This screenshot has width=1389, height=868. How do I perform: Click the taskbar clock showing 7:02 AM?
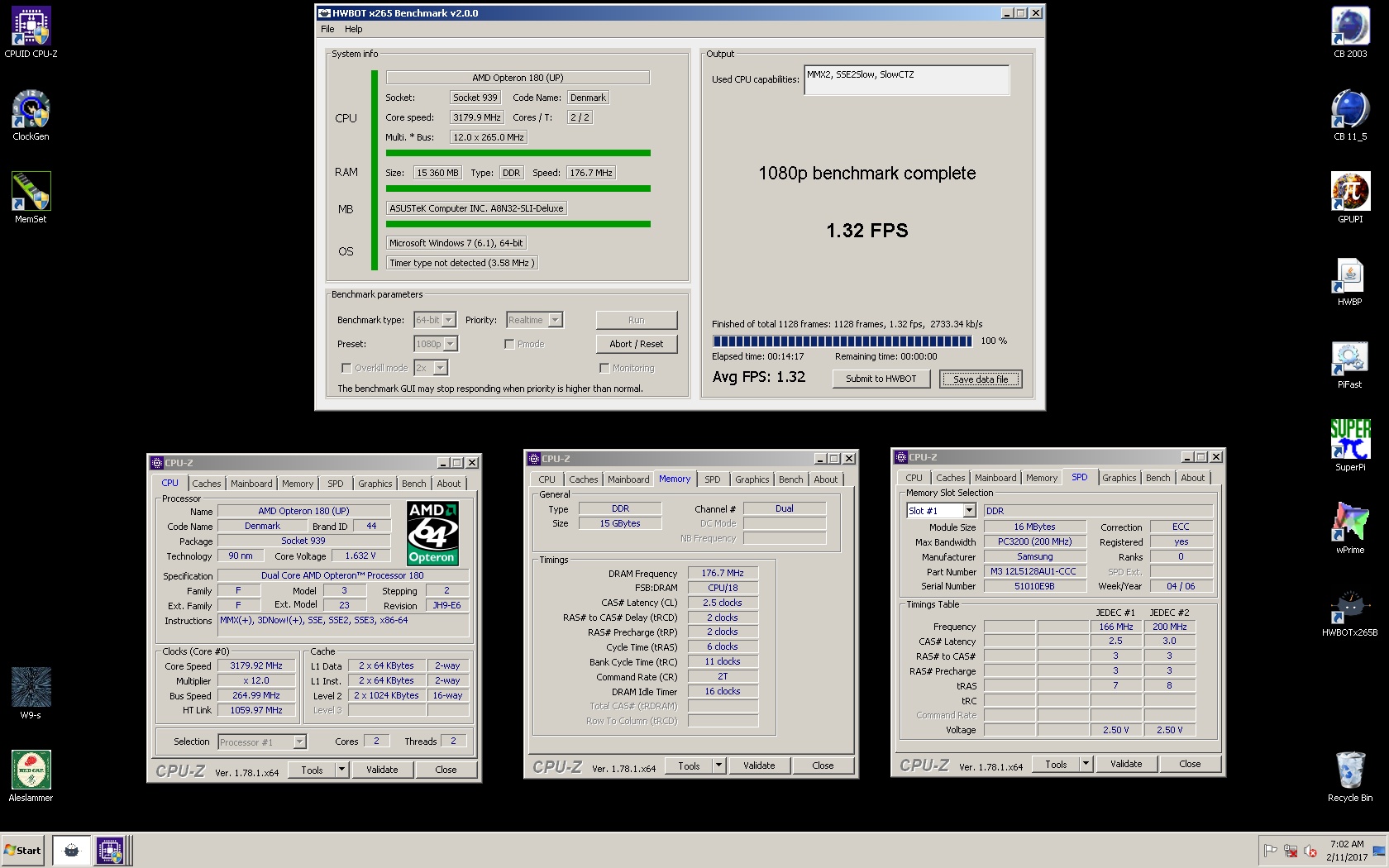(x=1347, y=851)
